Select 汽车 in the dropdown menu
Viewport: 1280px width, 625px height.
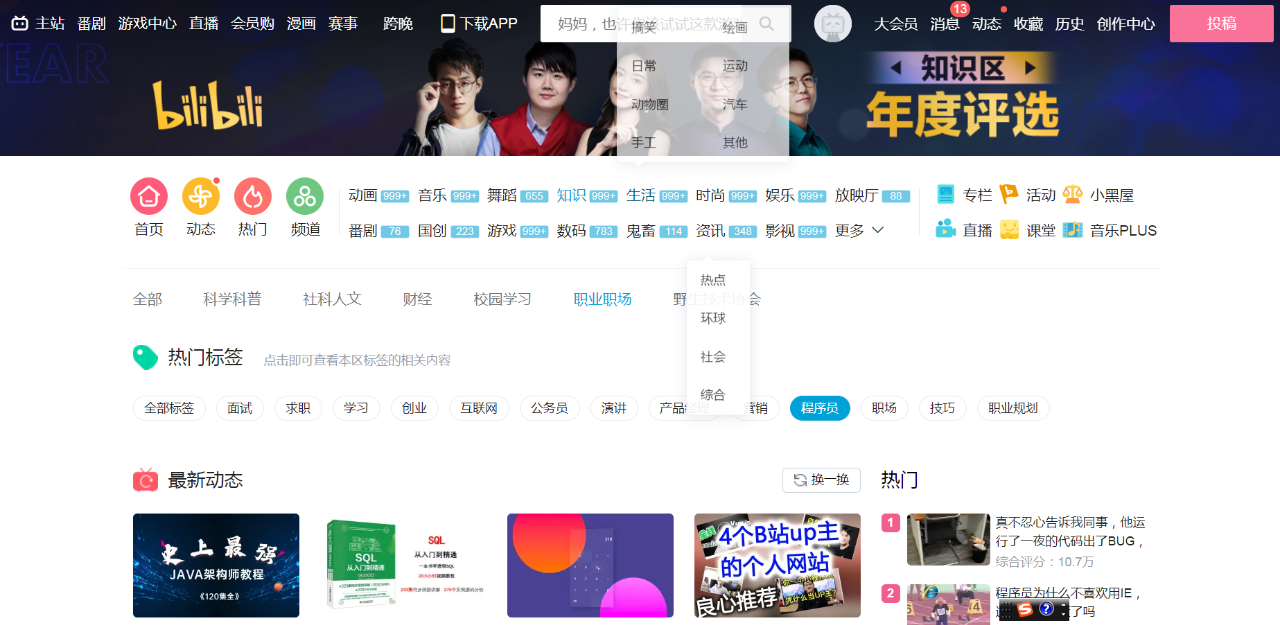735,104
